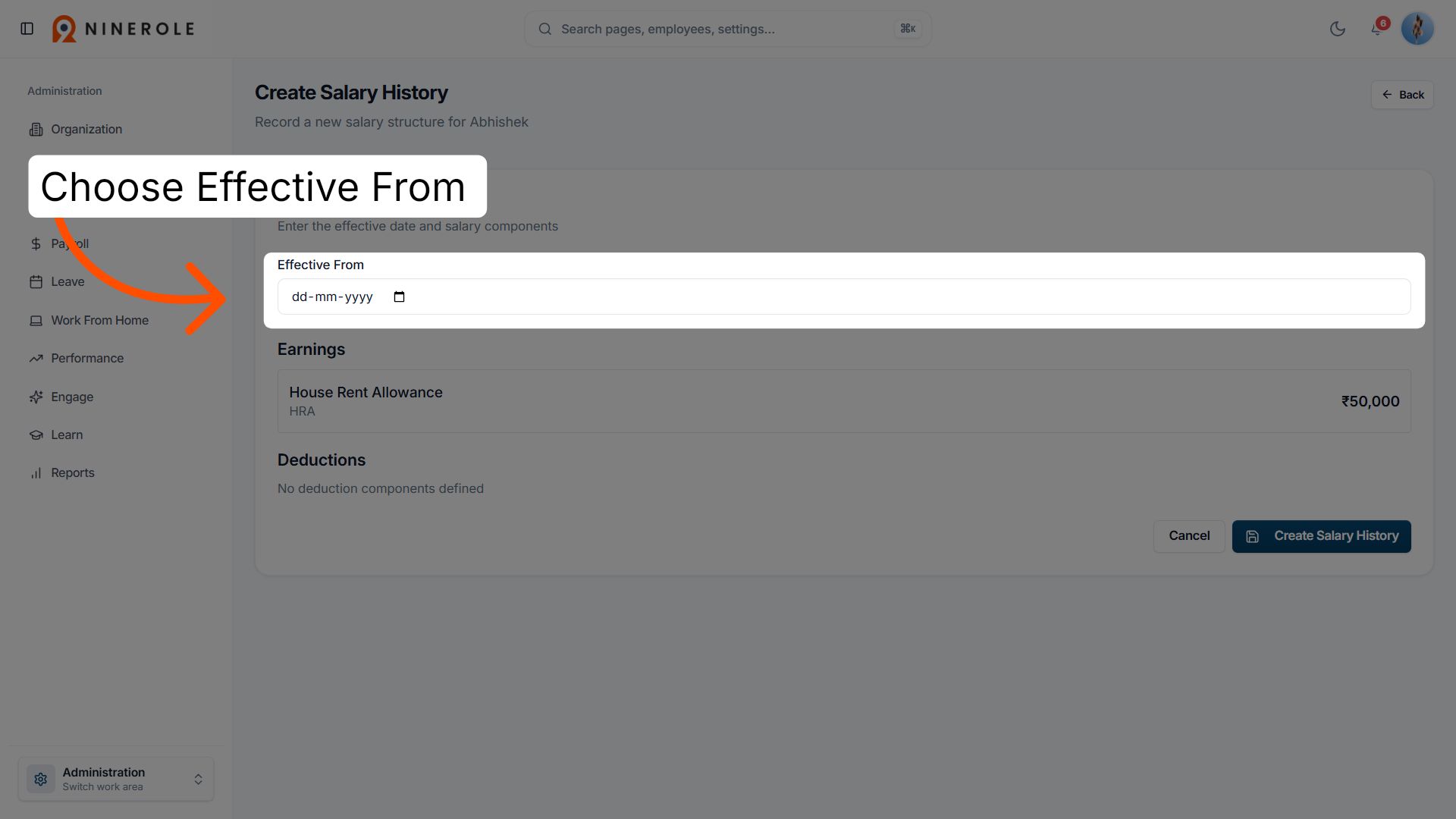
Task: Expand the Administration work area switcher
Action: pos(116,779)
